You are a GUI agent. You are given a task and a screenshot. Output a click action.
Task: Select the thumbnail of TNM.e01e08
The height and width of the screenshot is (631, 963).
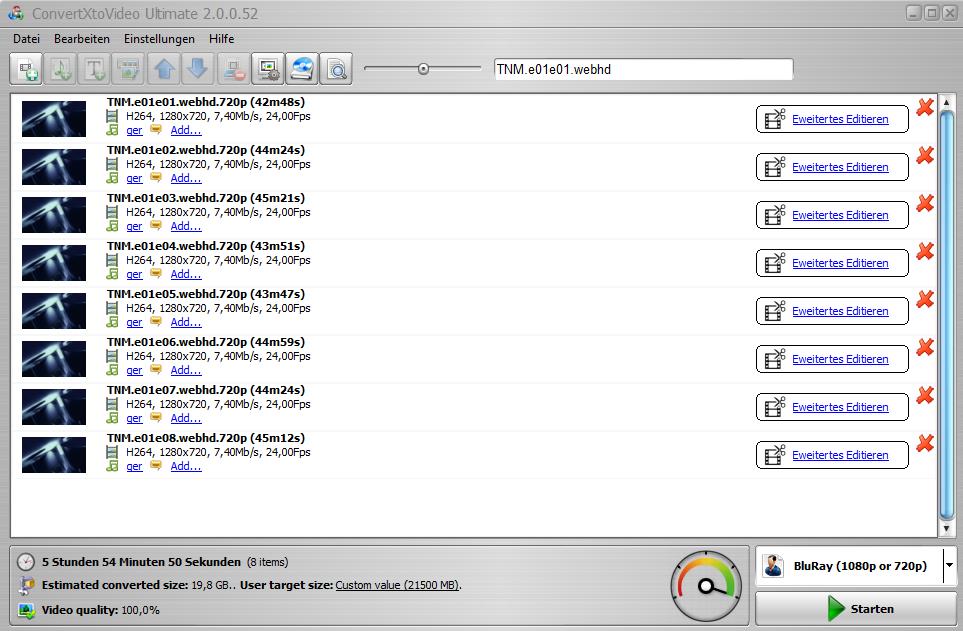(54, 455)
